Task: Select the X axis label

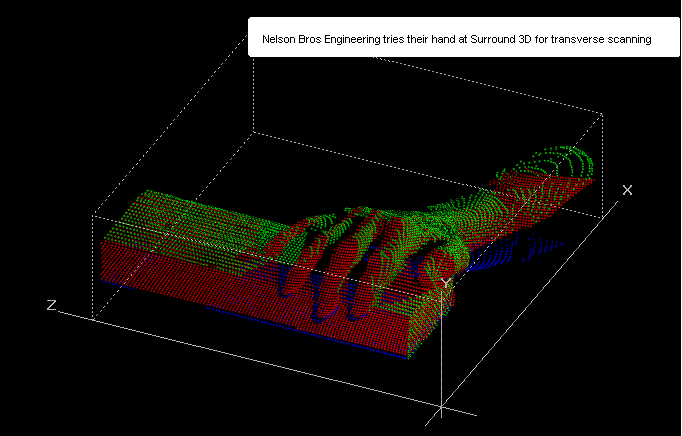Action: (x=627, y=190)
